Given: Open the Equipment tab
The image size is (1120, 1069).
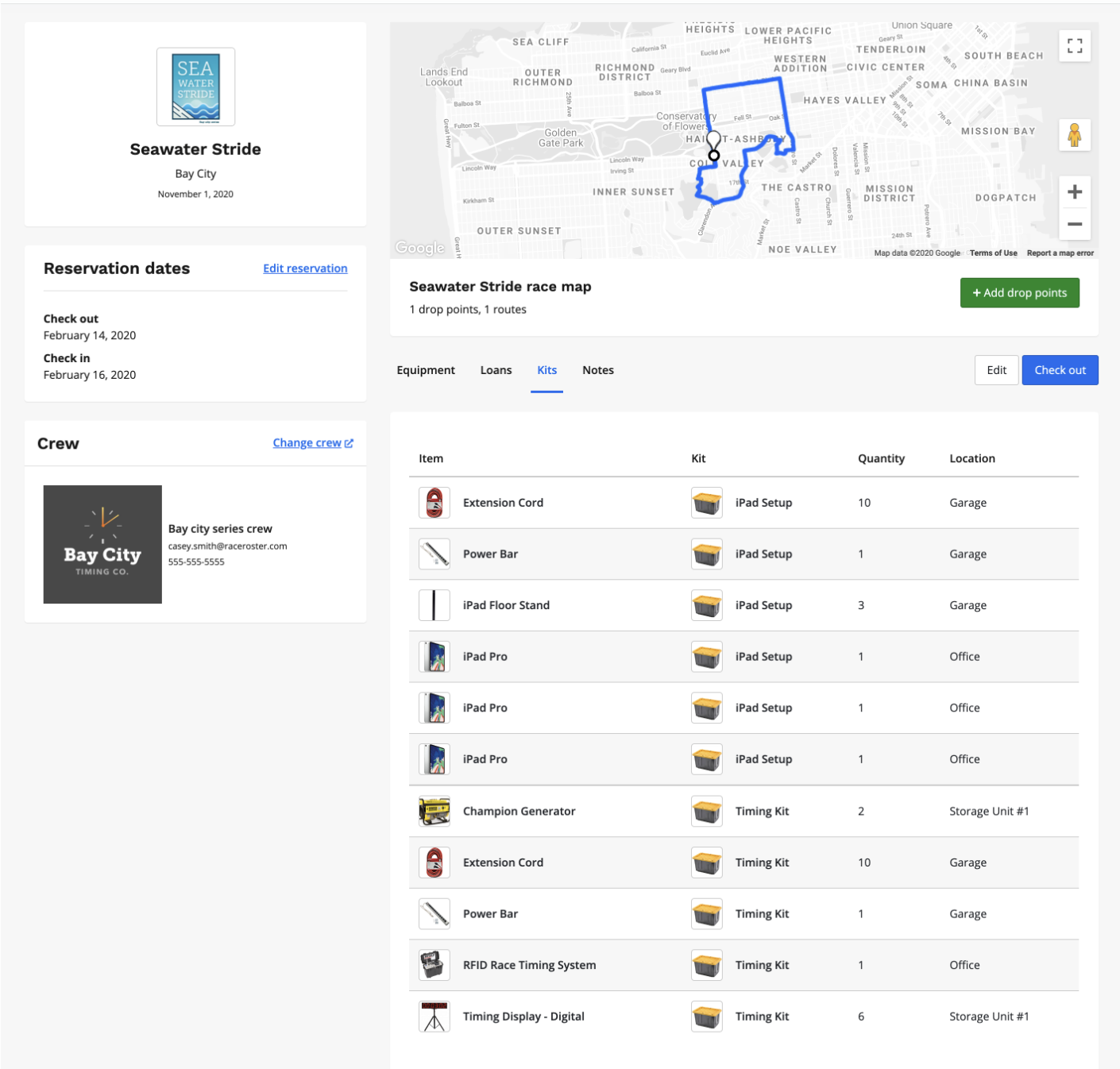Looking at the screenshot, I should 426,370.
